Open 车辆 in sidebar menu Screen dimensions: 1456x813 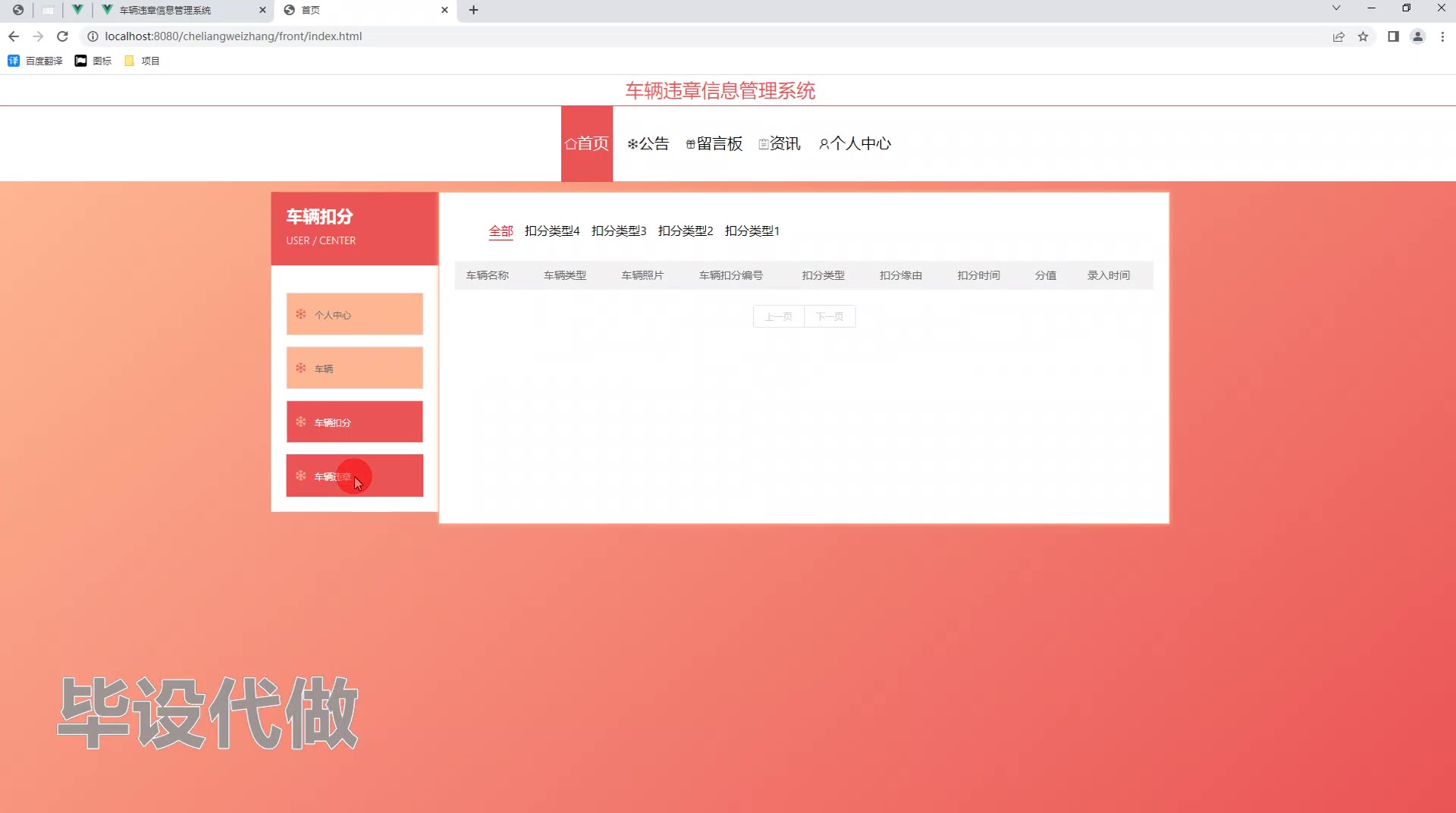pyautogui.click(x=354, y=369)
